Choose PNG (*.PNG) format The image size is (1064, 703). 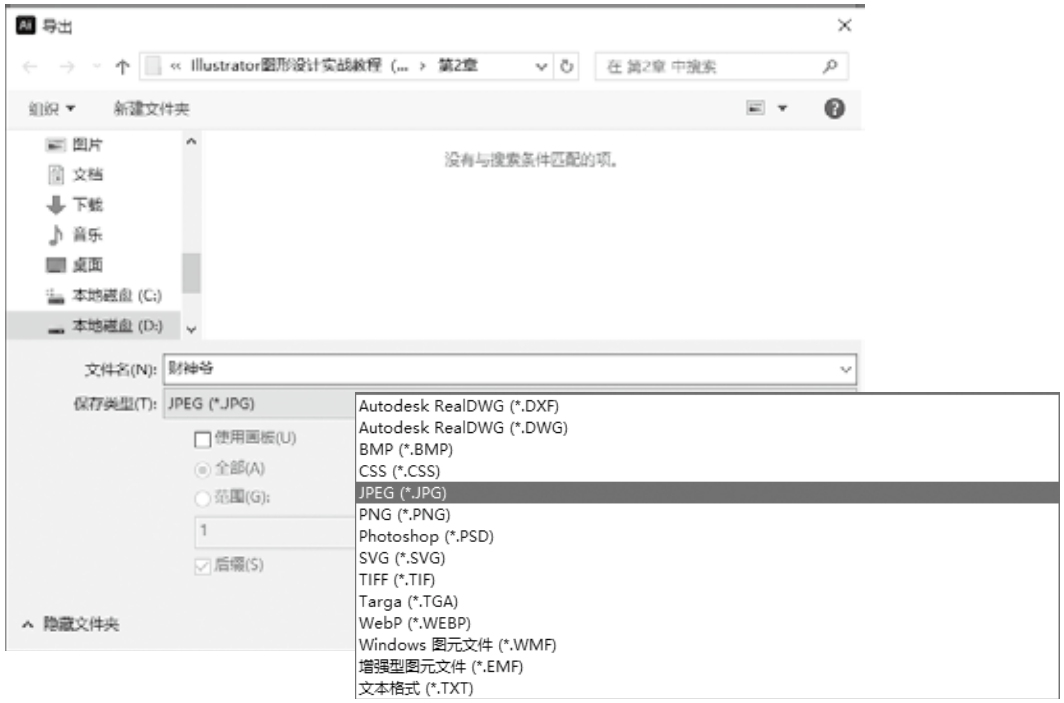(707, 514)
